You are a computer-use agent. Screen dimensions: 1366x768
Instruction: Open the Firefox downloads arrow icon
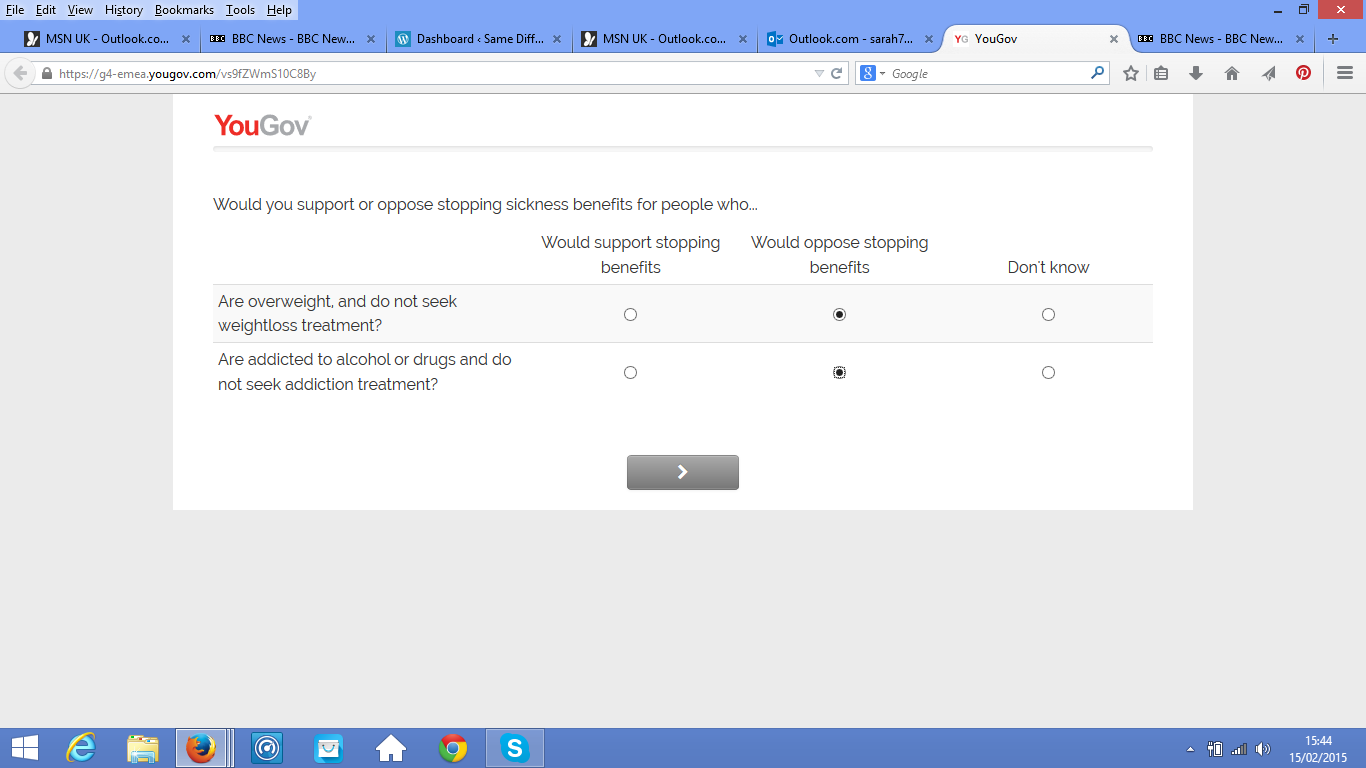pos(1196,73)
